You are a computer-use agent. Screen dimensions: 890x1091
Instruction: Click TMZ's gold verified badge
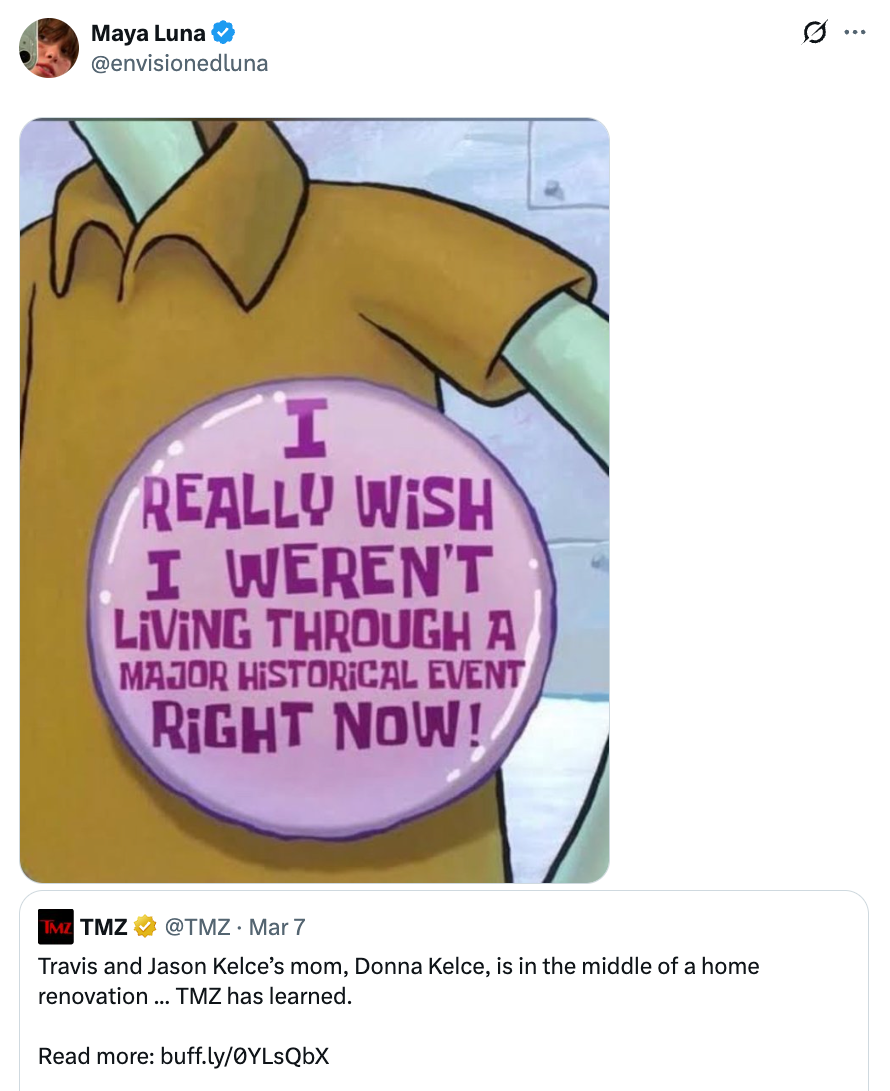point(145,927)
